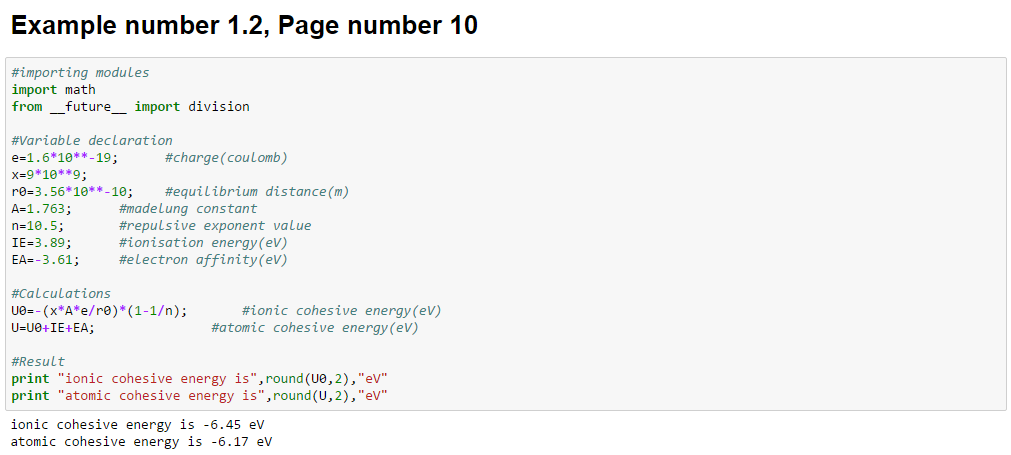
Task: Click the #Variable declaration comment
Action: [x=92, y=140]
